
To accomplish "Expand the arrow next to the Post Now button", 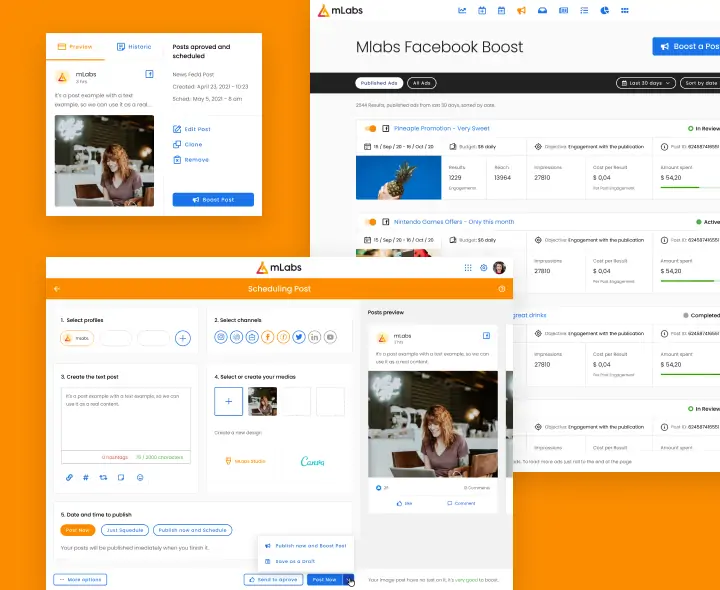I will click(349, 579).
